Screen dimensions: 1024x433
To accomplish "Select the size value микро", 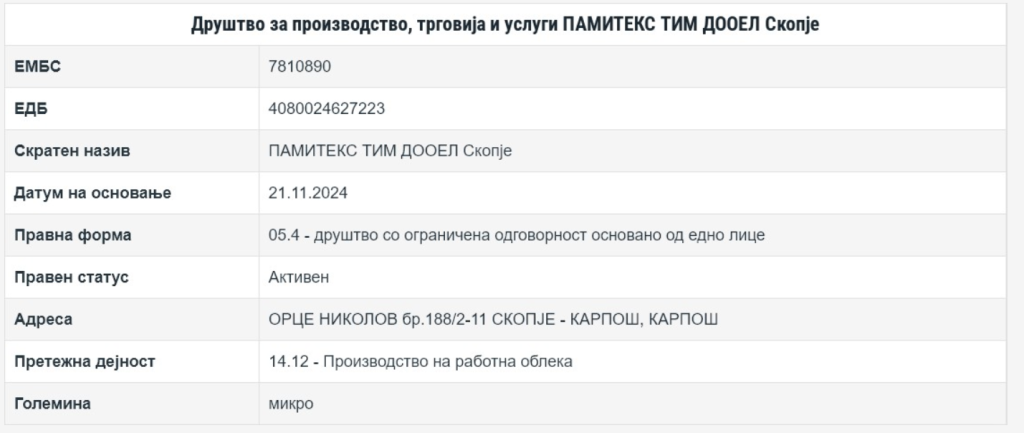I will pos(291,403).
